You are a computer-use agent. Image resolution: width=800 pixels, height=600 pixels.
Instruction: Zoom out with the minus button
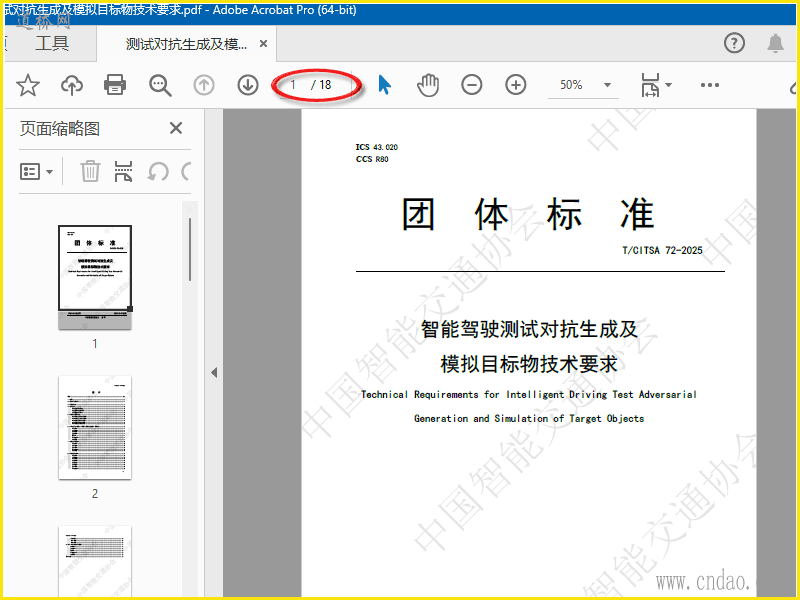pos(471,85)
